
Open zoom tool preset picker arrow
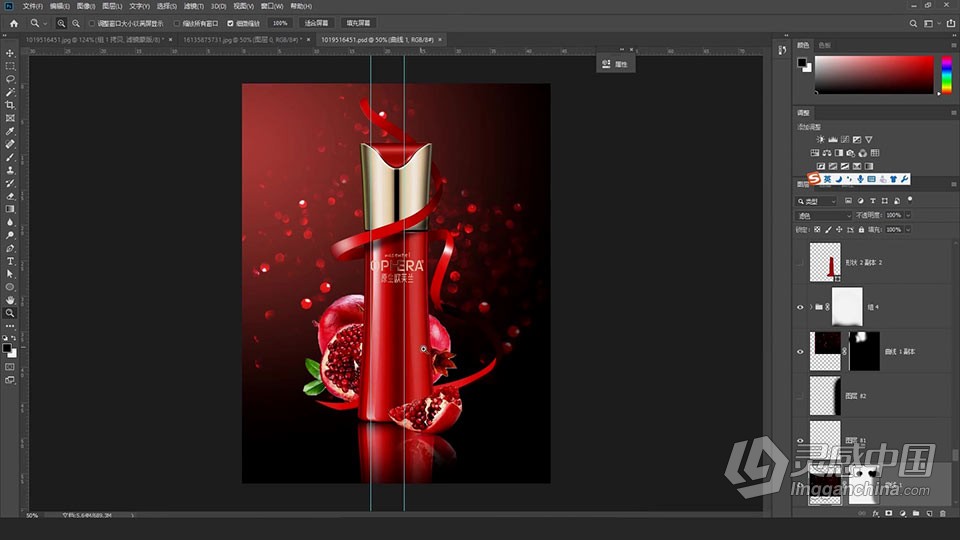(45, 23)
